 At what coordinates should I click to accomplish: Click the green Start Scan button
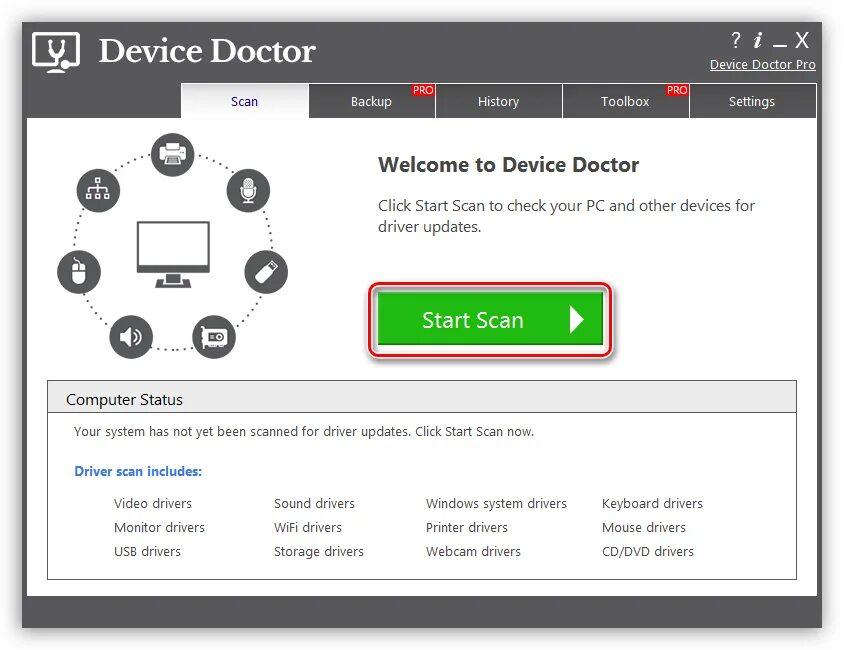[x=490, y=320]
